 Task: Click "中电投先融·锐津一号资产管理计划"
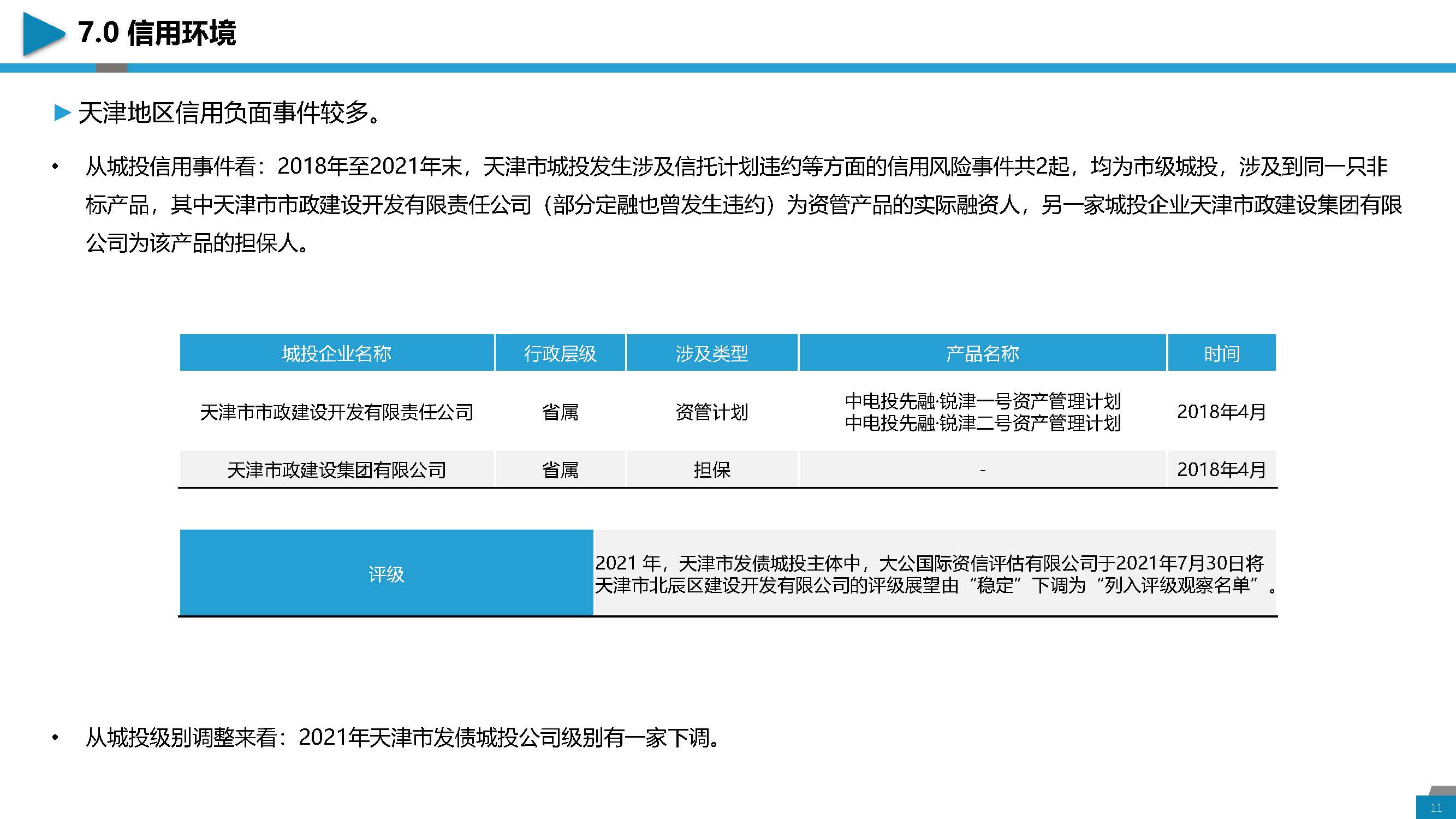[983, 401]
